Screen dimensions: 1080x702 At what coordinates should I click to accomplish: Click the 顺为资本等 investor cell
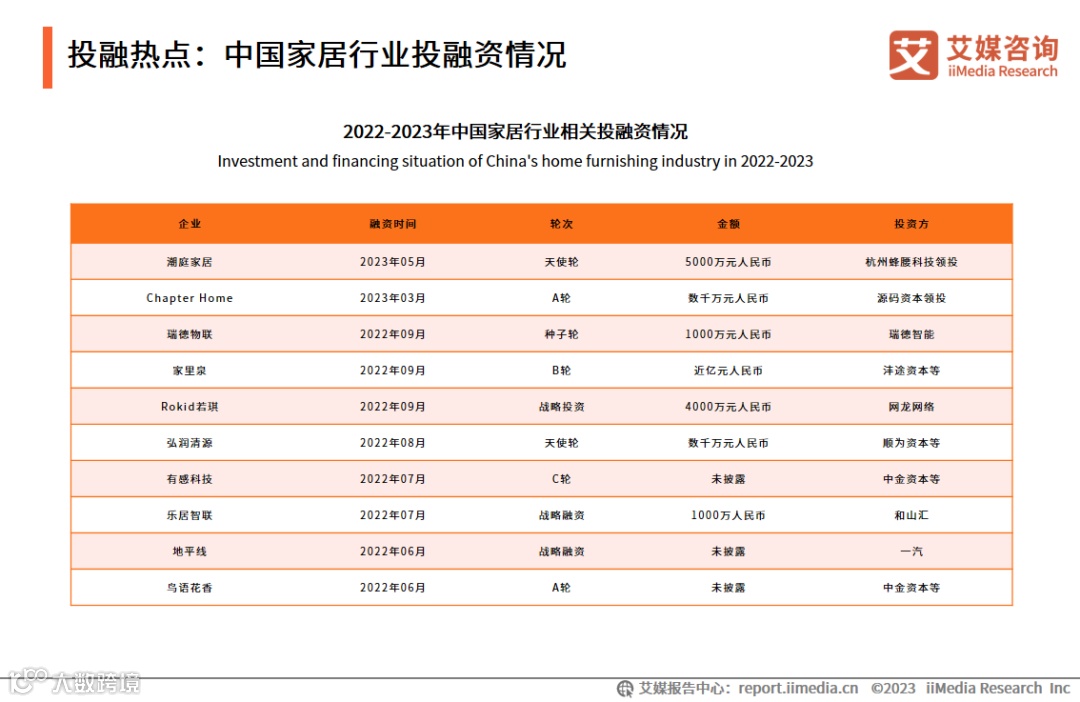(x=911, y=443)
